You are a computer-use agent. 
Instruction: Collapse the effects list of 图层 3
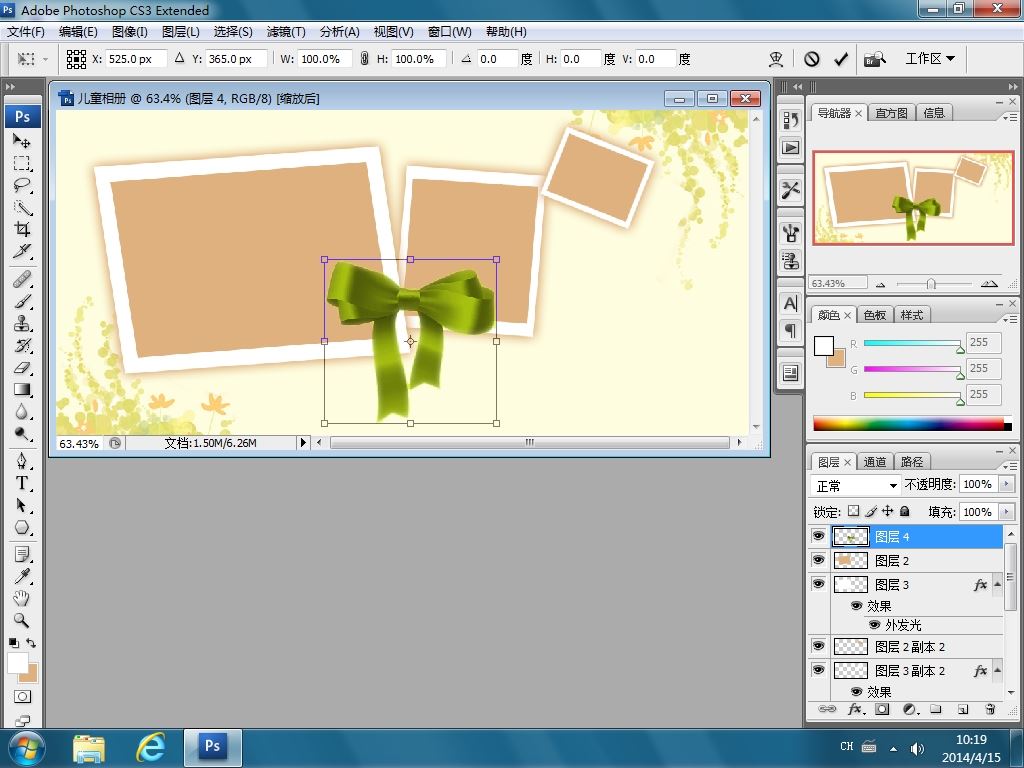coord(997,585)
